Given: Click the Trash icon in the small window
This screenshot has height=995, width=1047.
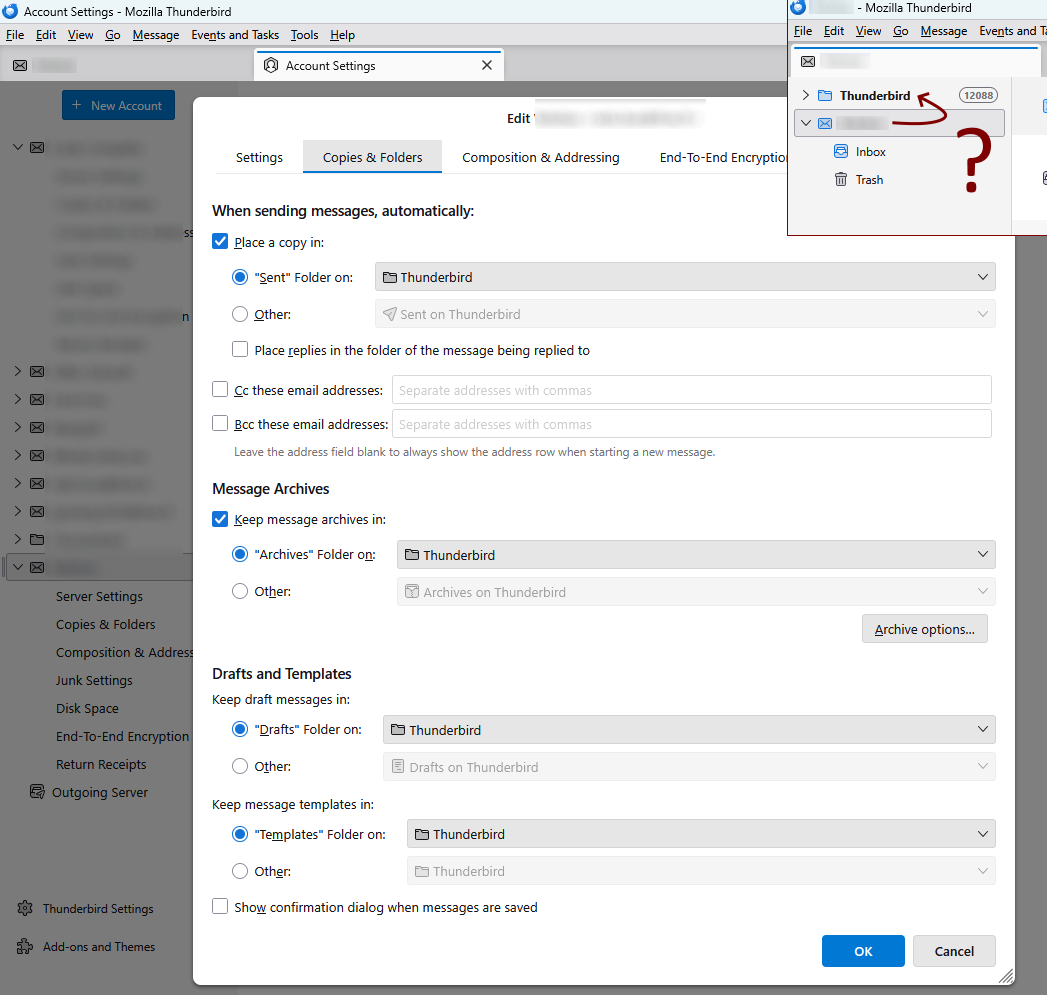Looking at the screenshot, I should (x=841, y=180).
